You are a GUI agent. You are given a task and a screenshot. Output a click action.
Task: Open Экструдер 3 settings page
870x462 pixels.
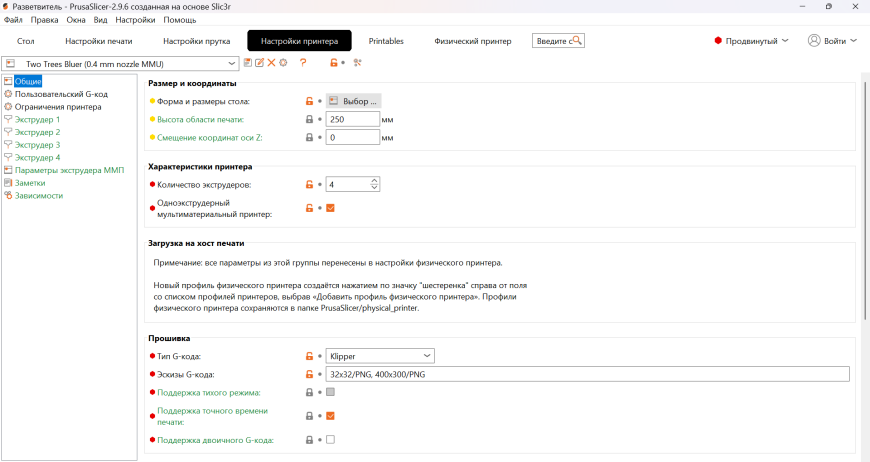pos(37,145)
